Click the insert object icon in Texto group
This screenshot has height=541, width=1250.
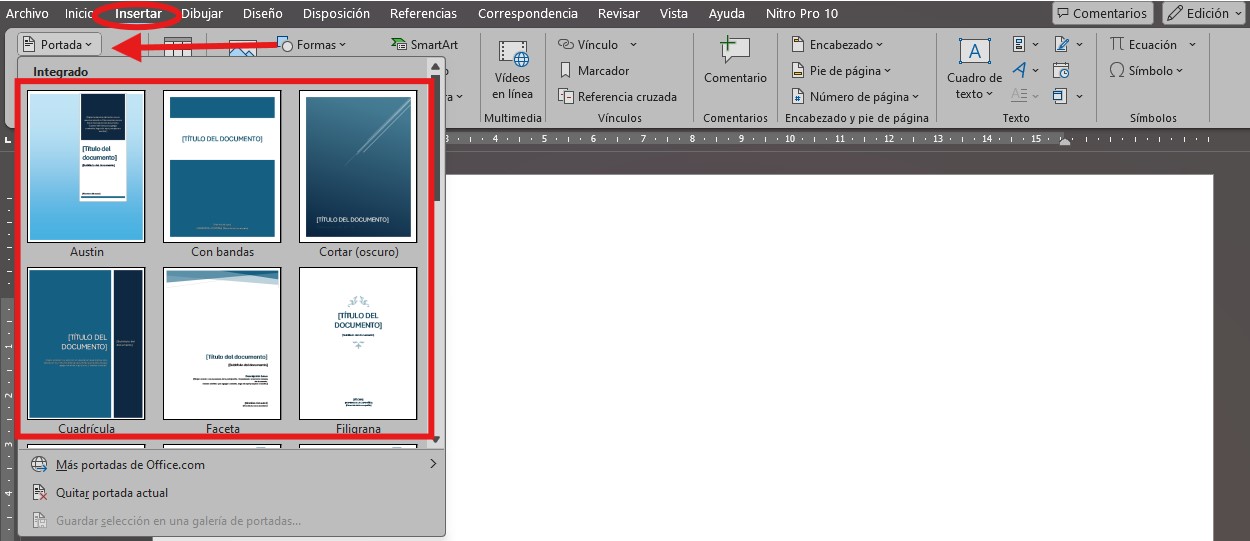1061,97
